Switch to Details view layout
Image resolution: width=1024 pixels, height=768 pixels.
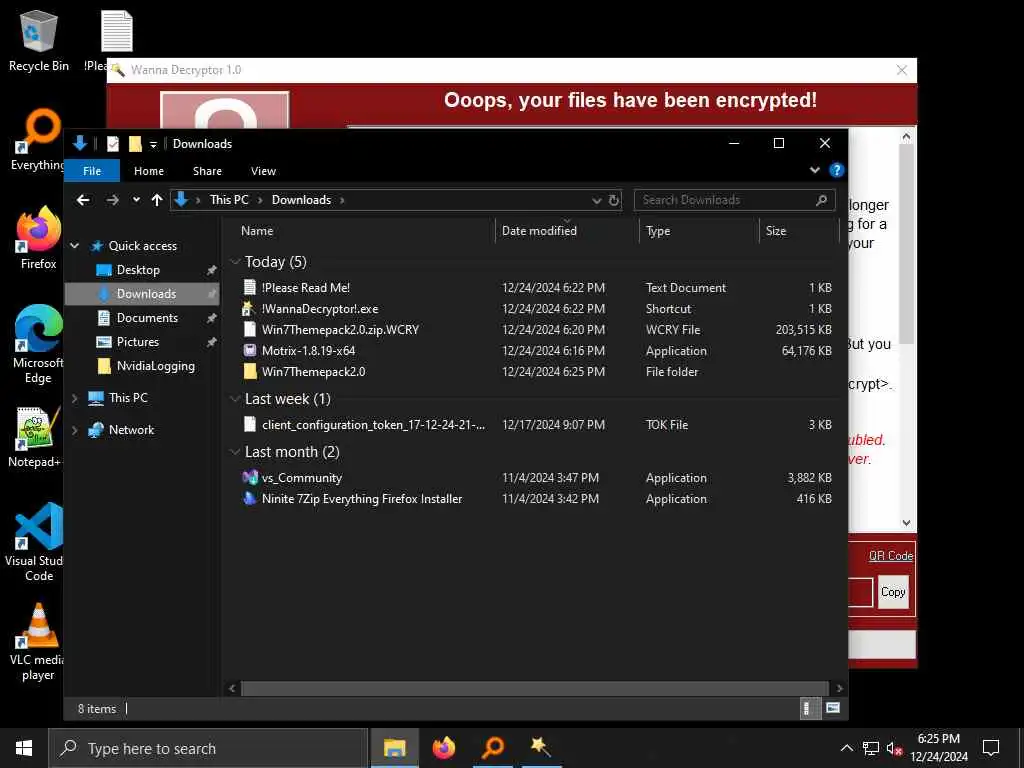pos(810,709)
